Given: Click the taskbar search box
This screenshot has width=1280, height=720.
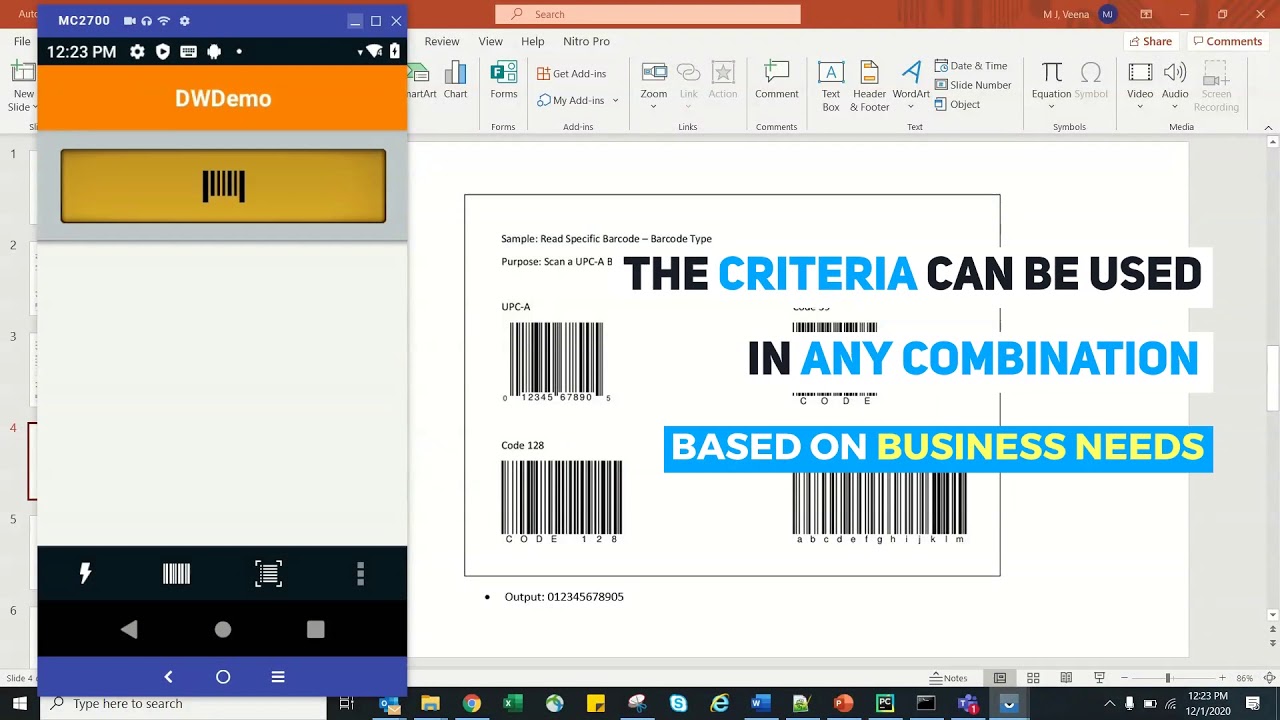Looking at the screenshot, I should (183, 703).
